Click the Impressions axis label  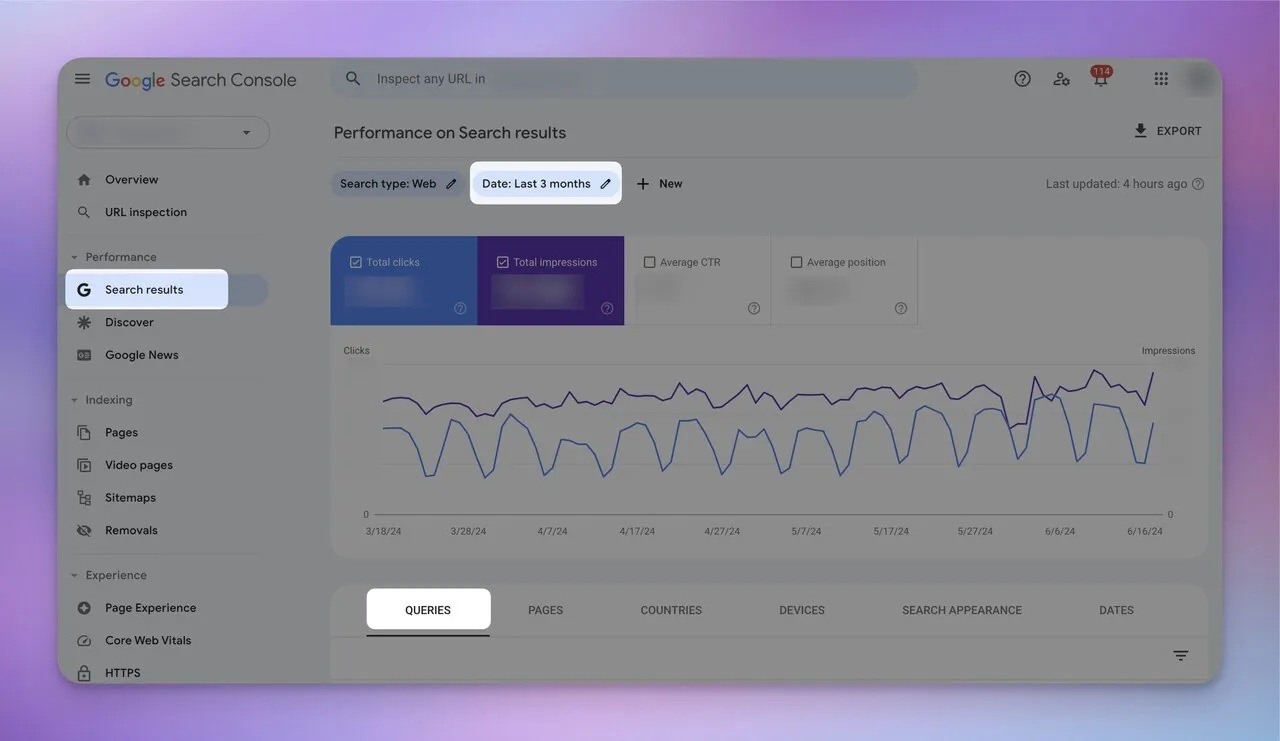1168,351
